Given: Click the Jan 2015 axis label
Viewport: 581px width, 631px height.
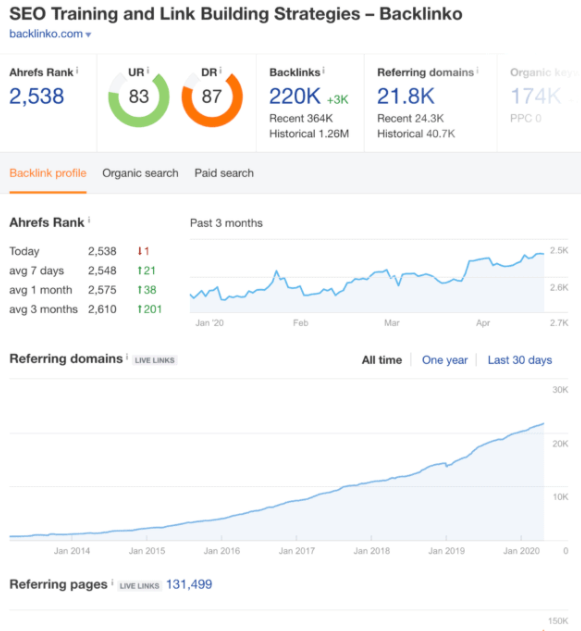Looking at the screenshot, I should [147, 551].
